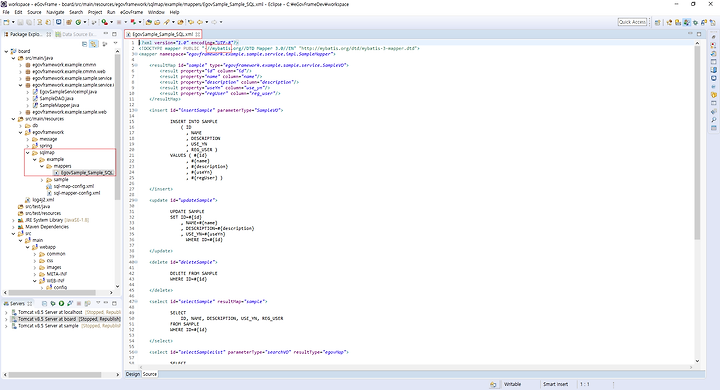The width and height of the screenshot is (720, 390).
Task: Click the top restore icon in right trim bar
Action: [714, 37]
